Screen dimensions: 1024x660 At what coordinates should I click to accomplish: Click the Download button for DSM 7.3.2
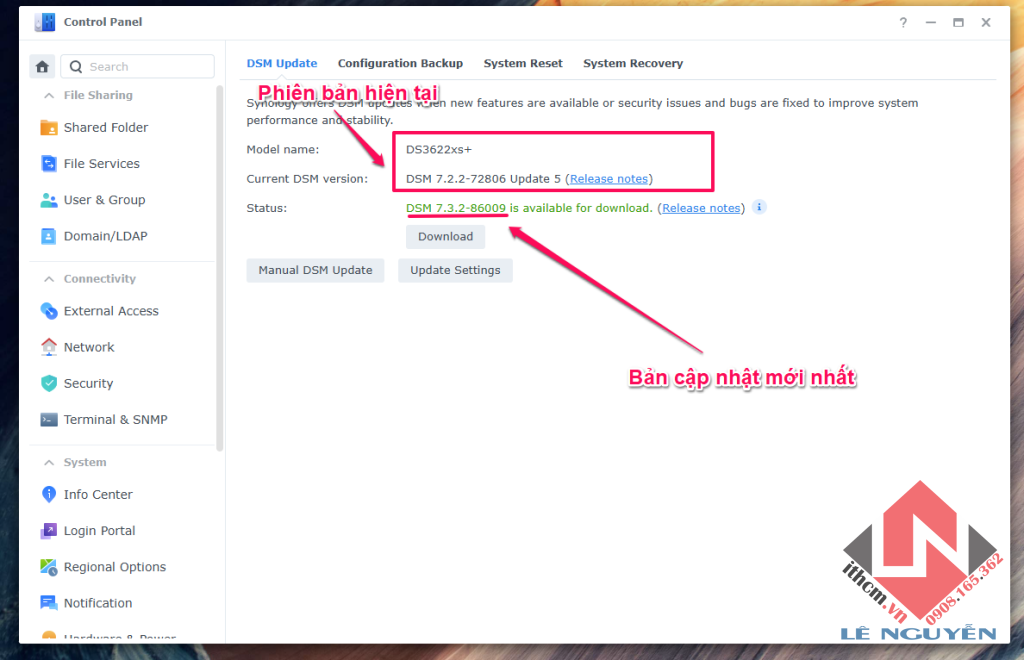click(x=445, y=236)
